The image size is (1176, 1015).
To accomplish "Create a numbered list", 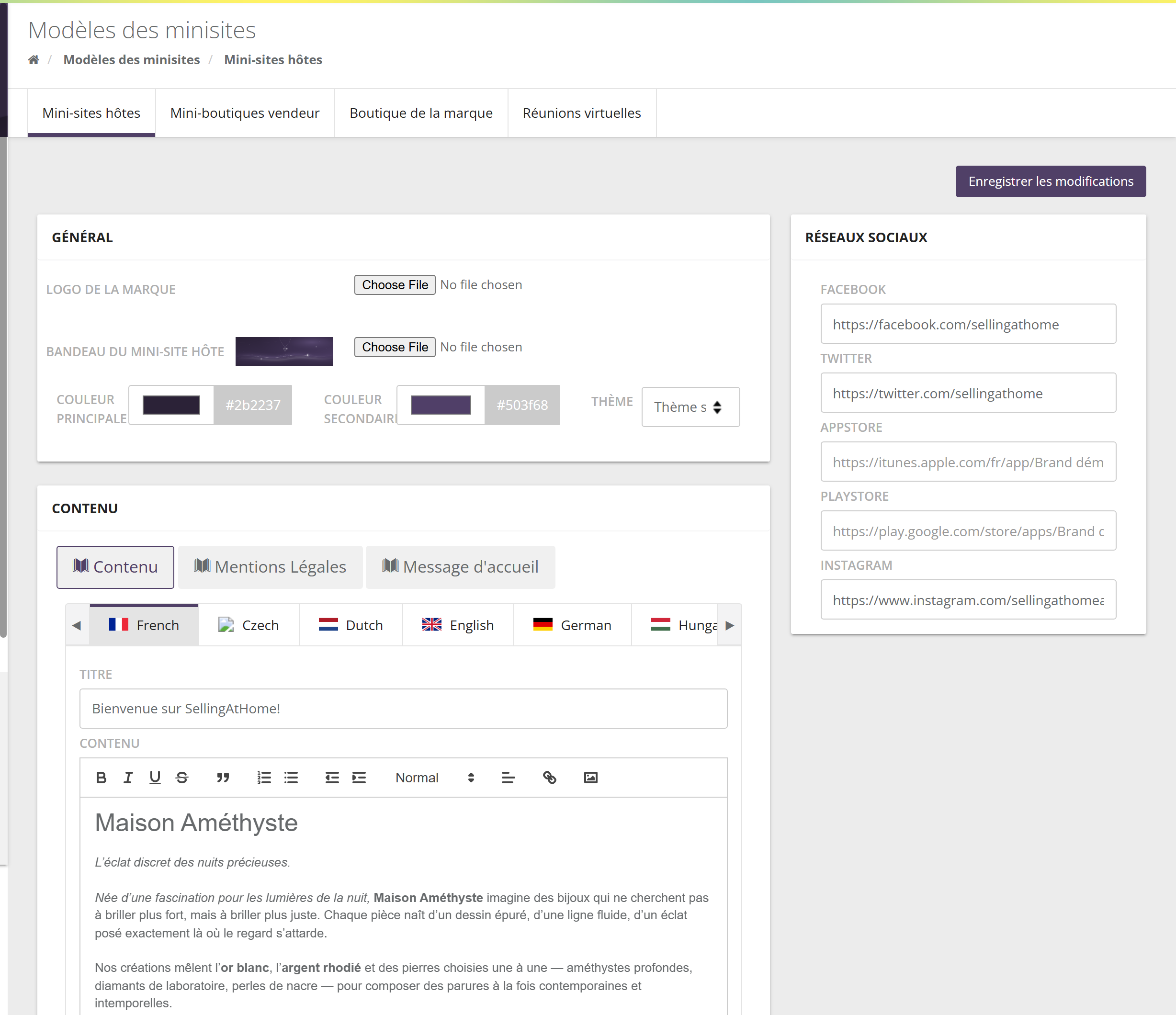I will coord(264,777).
